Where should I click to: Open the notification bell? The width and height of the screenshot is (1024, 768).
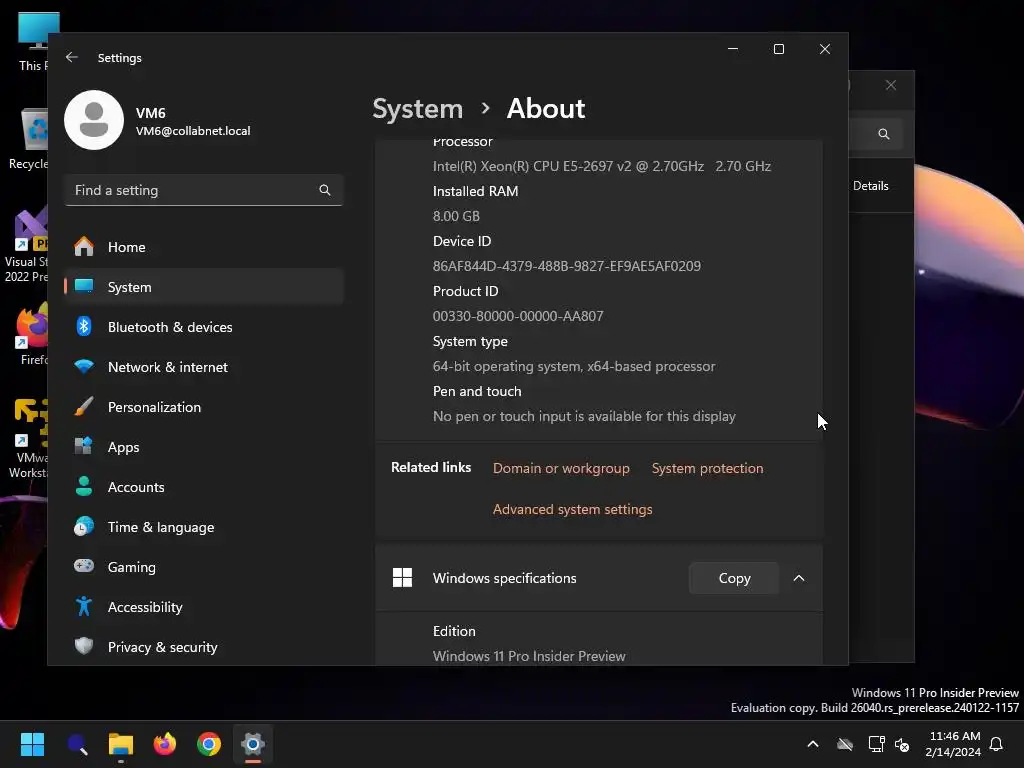click(x=996, y=744)
